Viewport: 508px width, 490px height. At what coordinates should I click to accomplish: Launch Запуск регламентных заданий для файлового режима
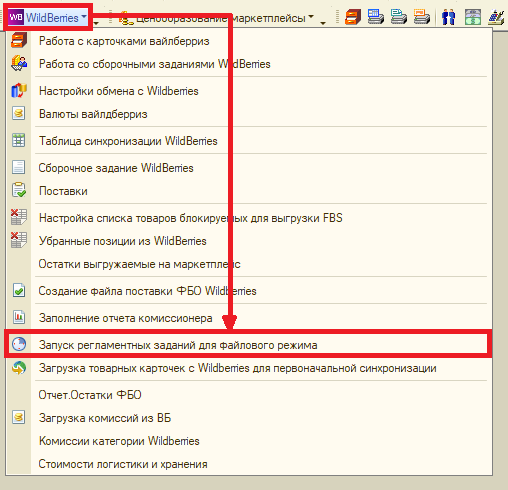[x=249, y=344]
